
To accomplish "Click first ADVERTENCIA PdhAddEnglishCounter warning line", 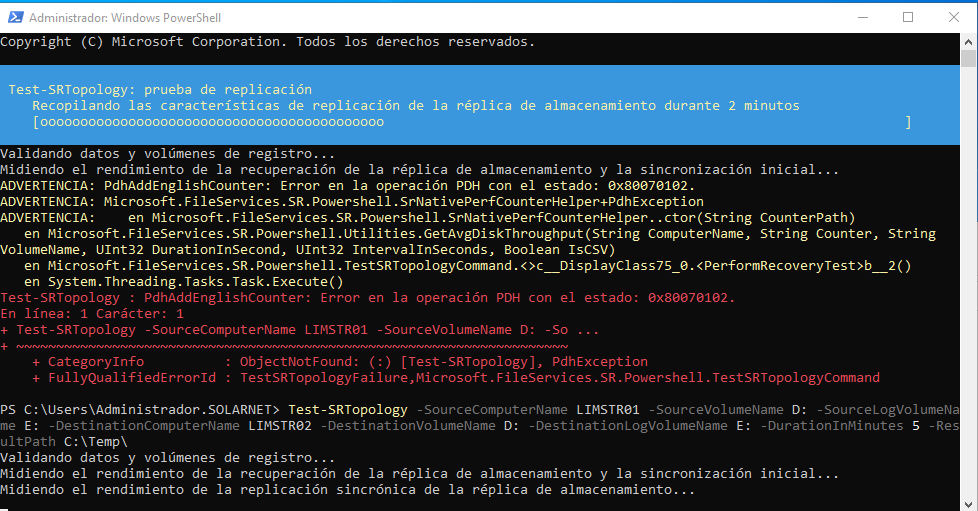I will [x=347, y=186].
